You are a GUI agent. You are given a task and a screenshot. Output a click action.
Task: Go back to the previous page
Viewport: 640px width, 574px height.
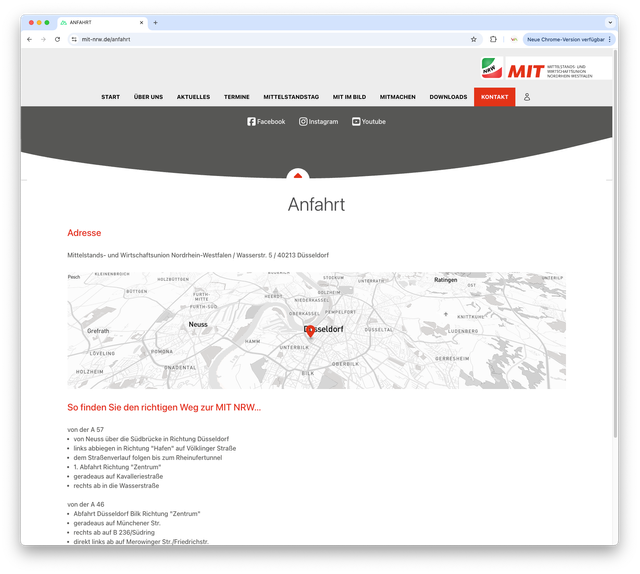pos(29,39)
